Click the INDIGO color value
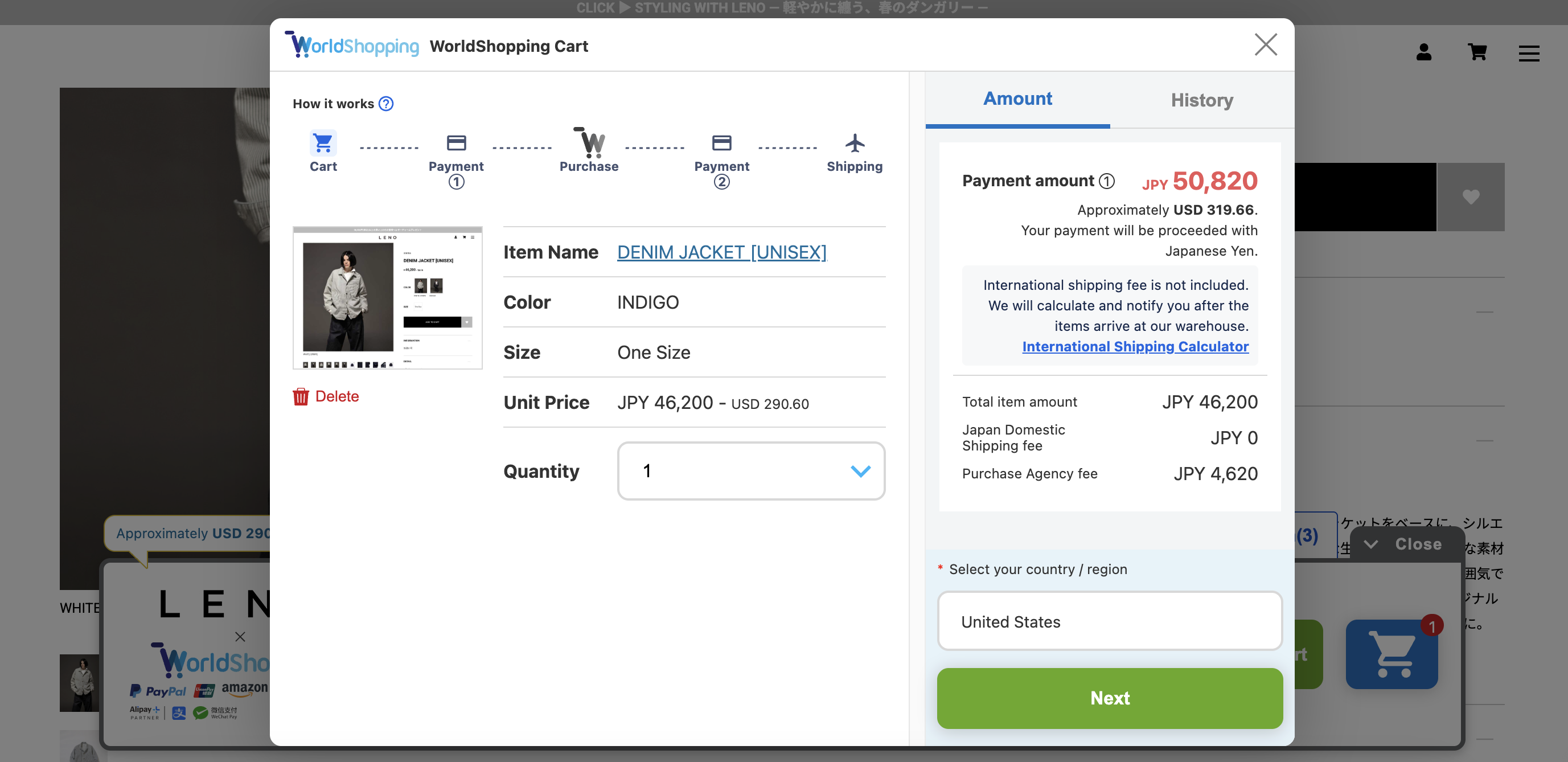Screen dimensions: 1568x762 [648, 302]
